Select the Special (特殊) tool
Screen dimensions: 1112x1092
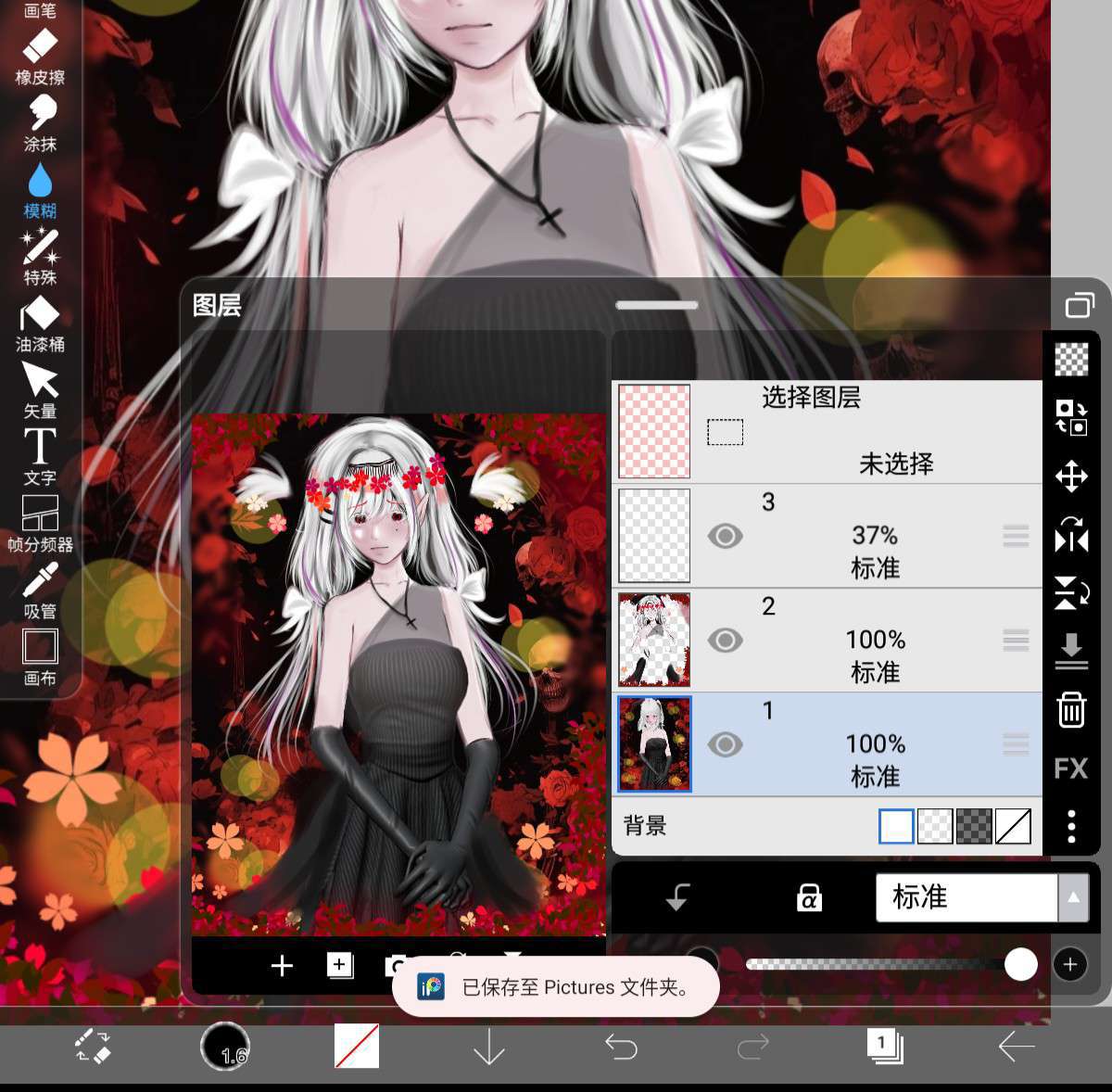40,258
